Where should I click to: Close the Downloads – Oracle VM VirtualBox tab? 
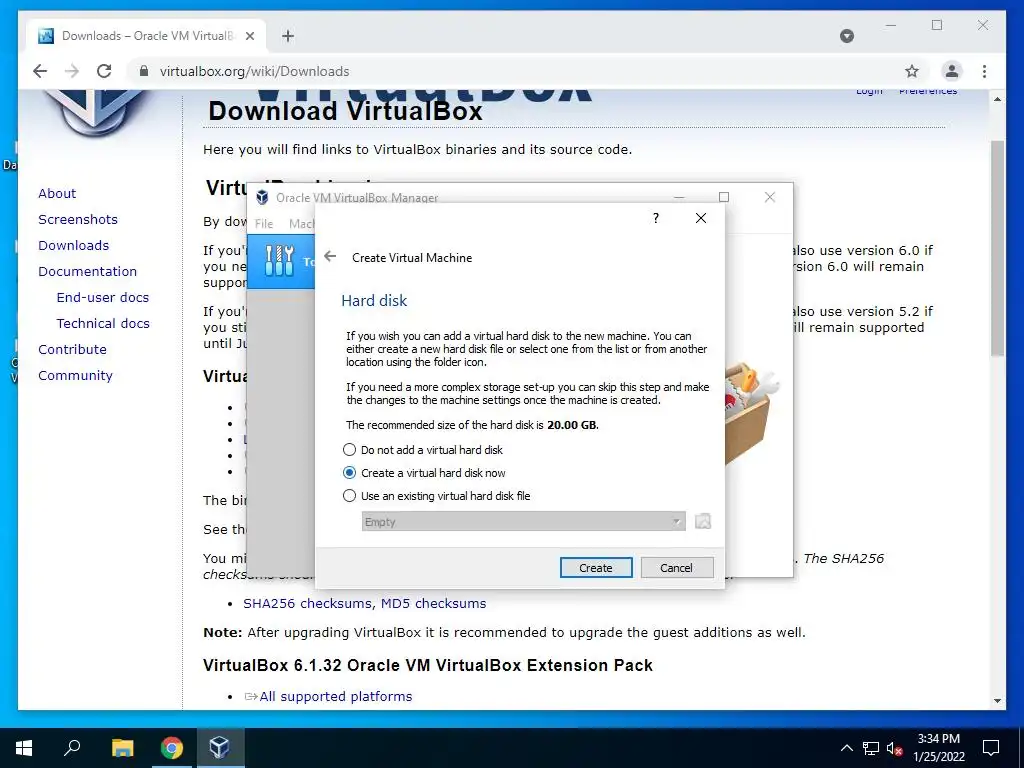pyautogui.click(x=249, y=36)
